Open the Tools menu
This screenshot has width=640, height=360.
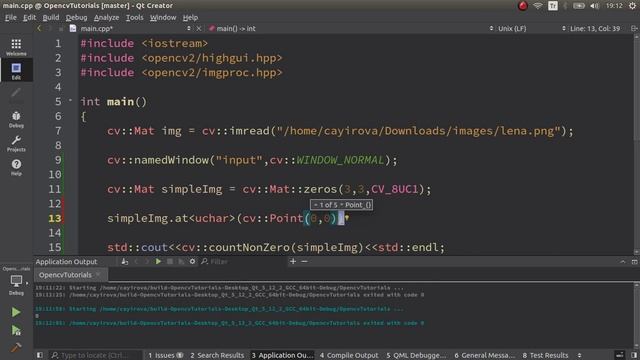(134, 18)
